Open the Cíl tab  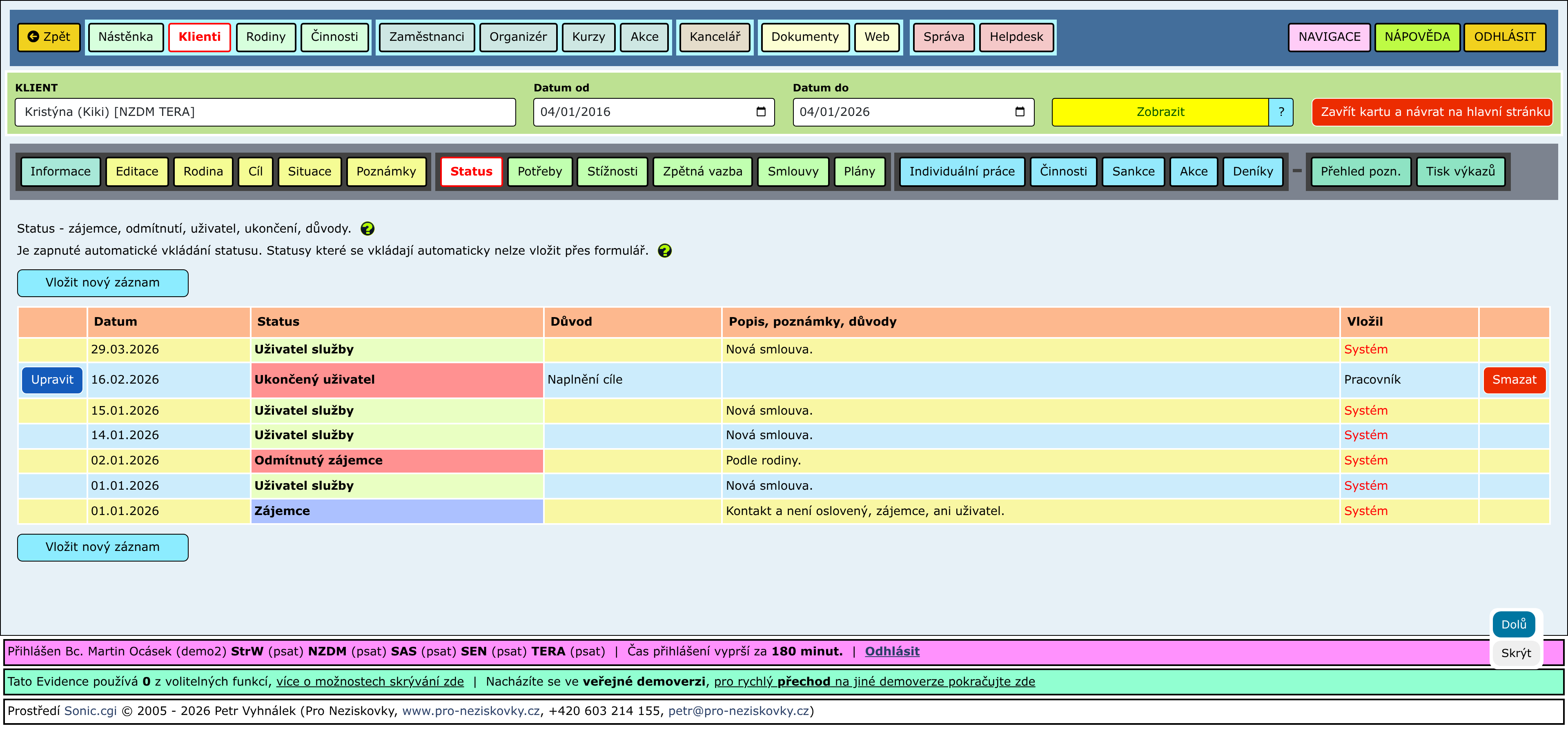click(x=256, y=171)
